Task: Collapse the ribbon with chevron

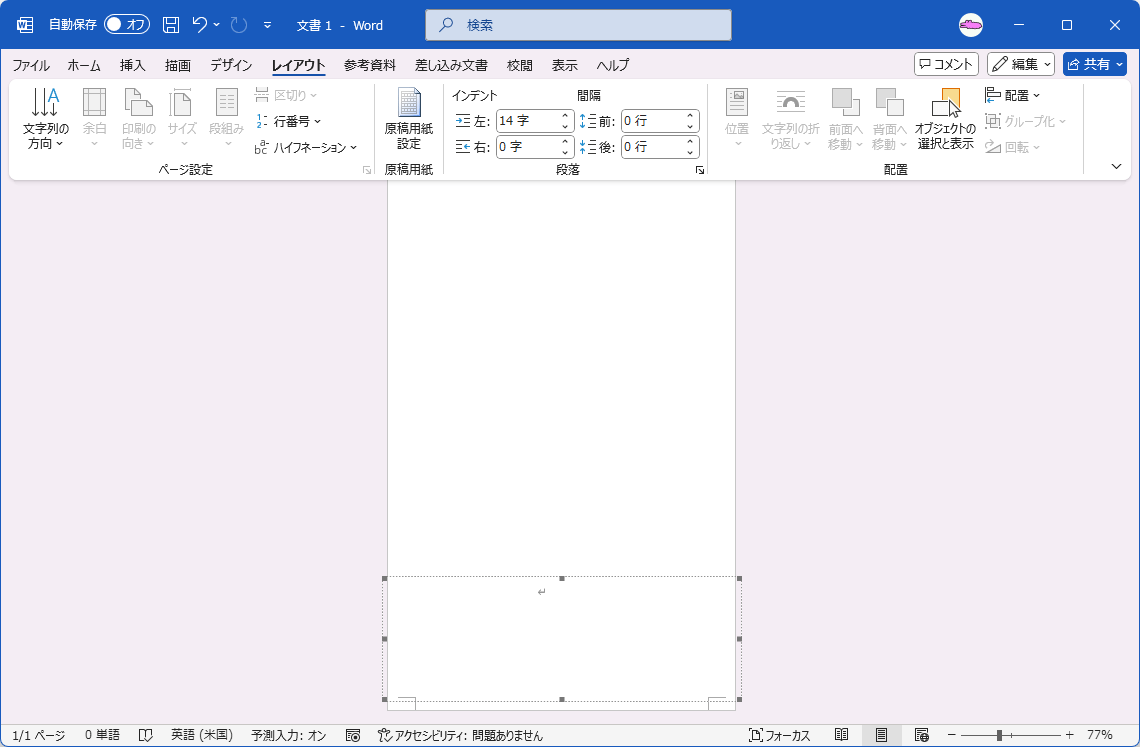Action: tap(1117, 167)
